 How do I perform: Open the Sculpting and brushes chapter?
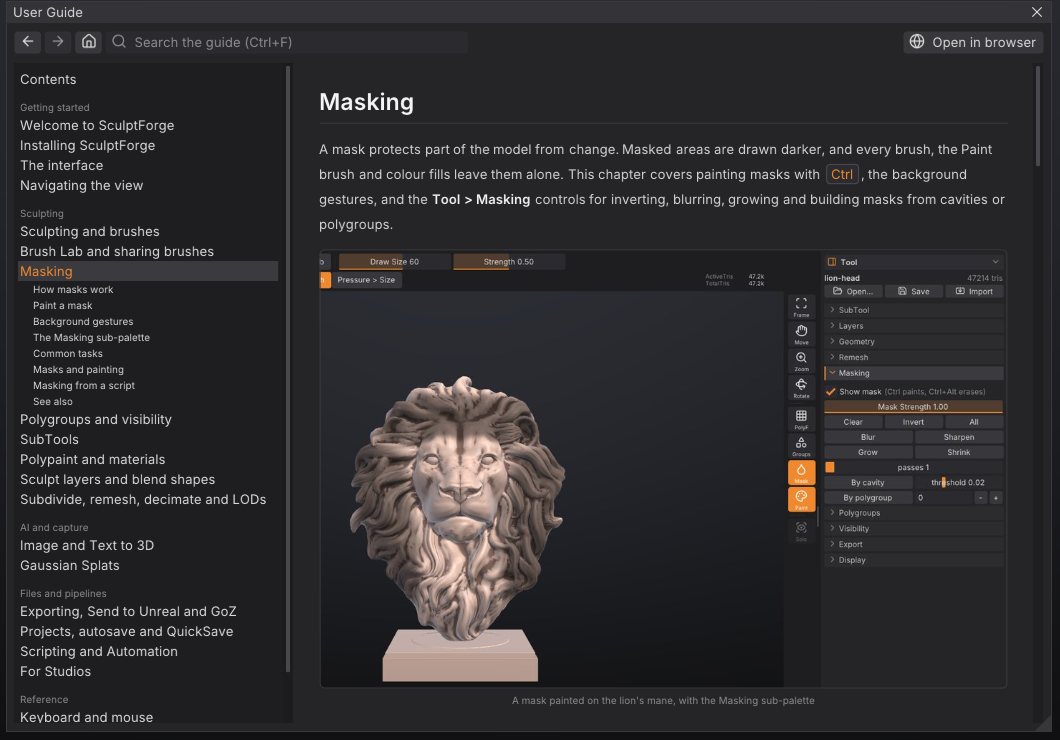coord(89,231)
